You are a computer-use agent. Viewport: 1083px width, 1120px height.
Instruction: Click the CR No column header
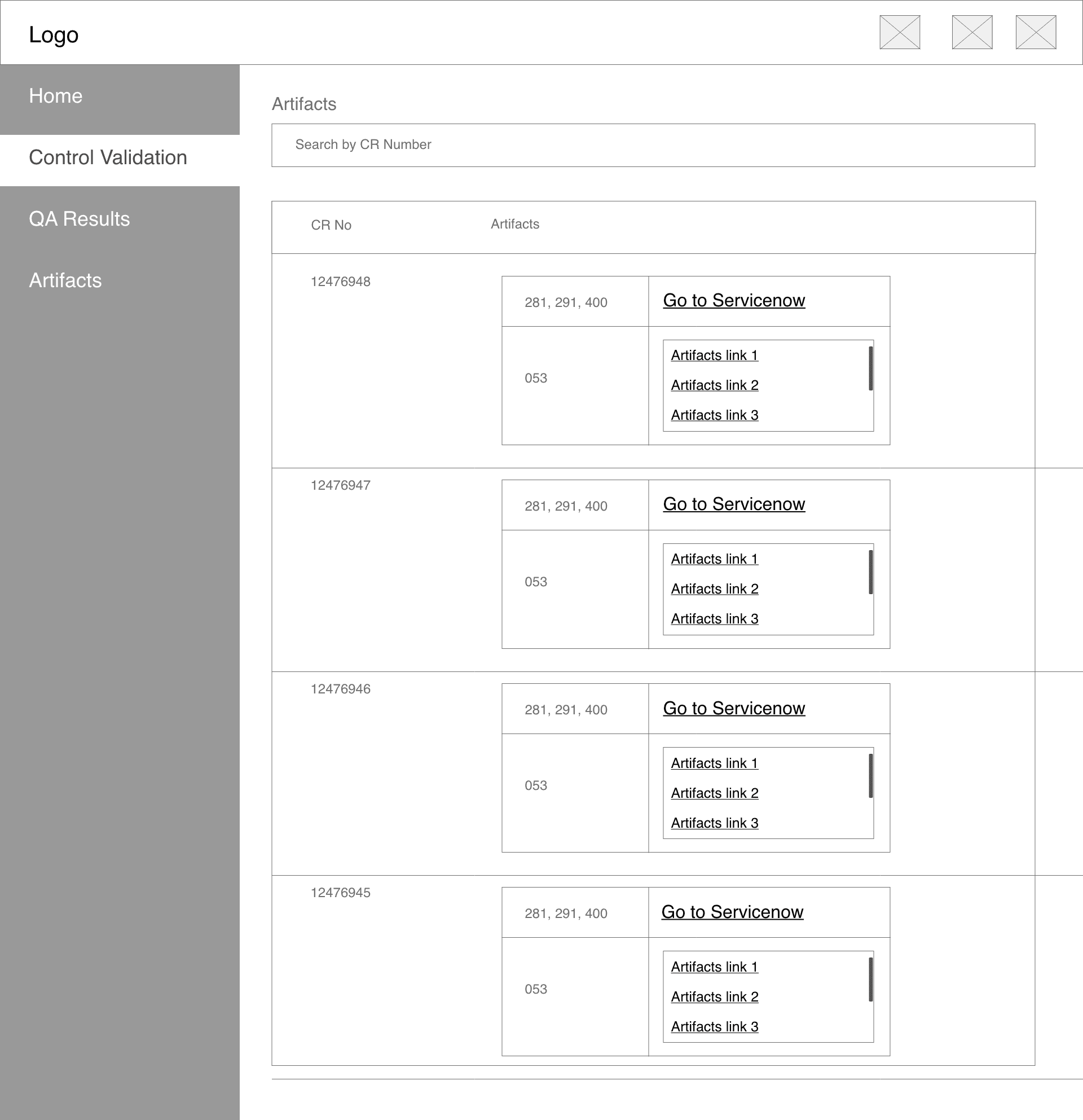click(331, 225)
